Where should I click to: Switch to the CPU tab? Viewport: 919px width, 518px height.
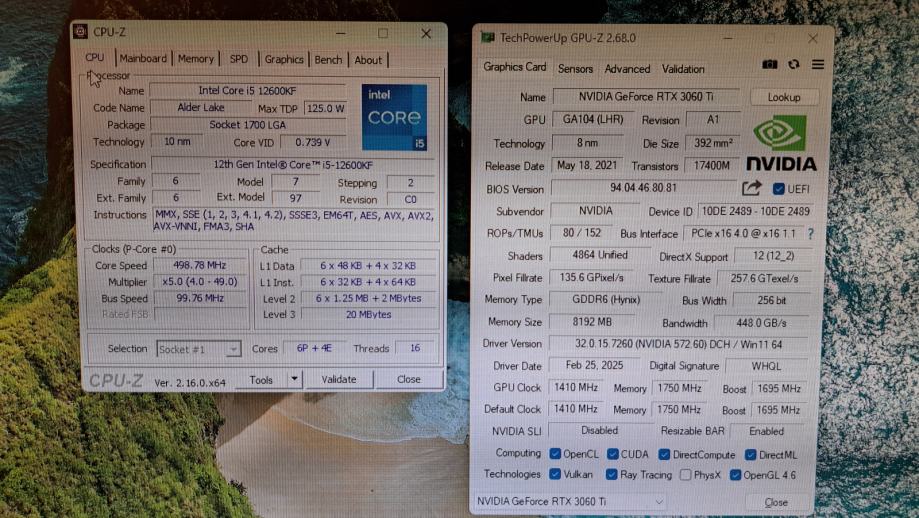[95, 57]
